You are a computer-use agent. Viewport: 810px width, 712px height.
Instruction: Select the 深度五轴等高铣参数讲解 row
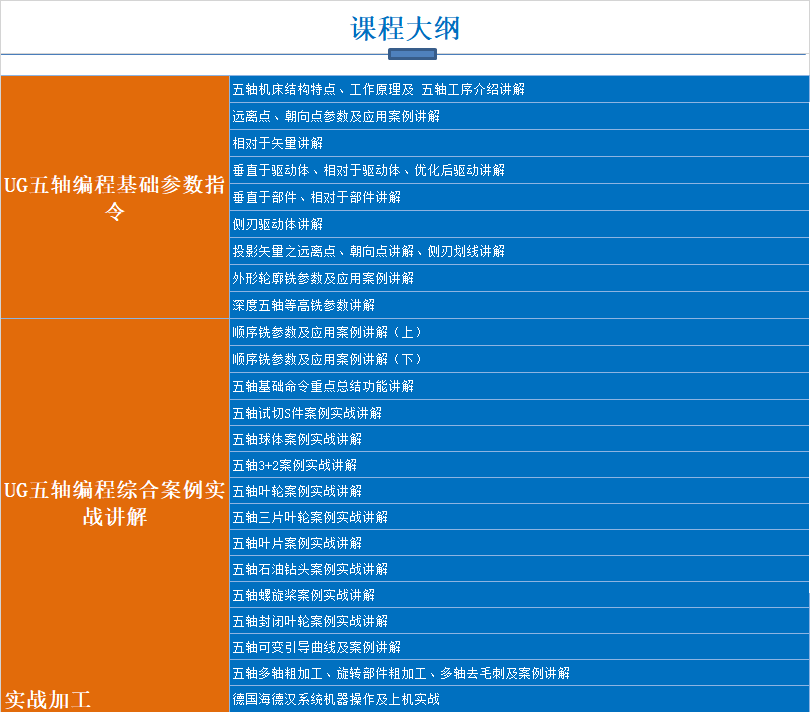[x=304, y=305]
